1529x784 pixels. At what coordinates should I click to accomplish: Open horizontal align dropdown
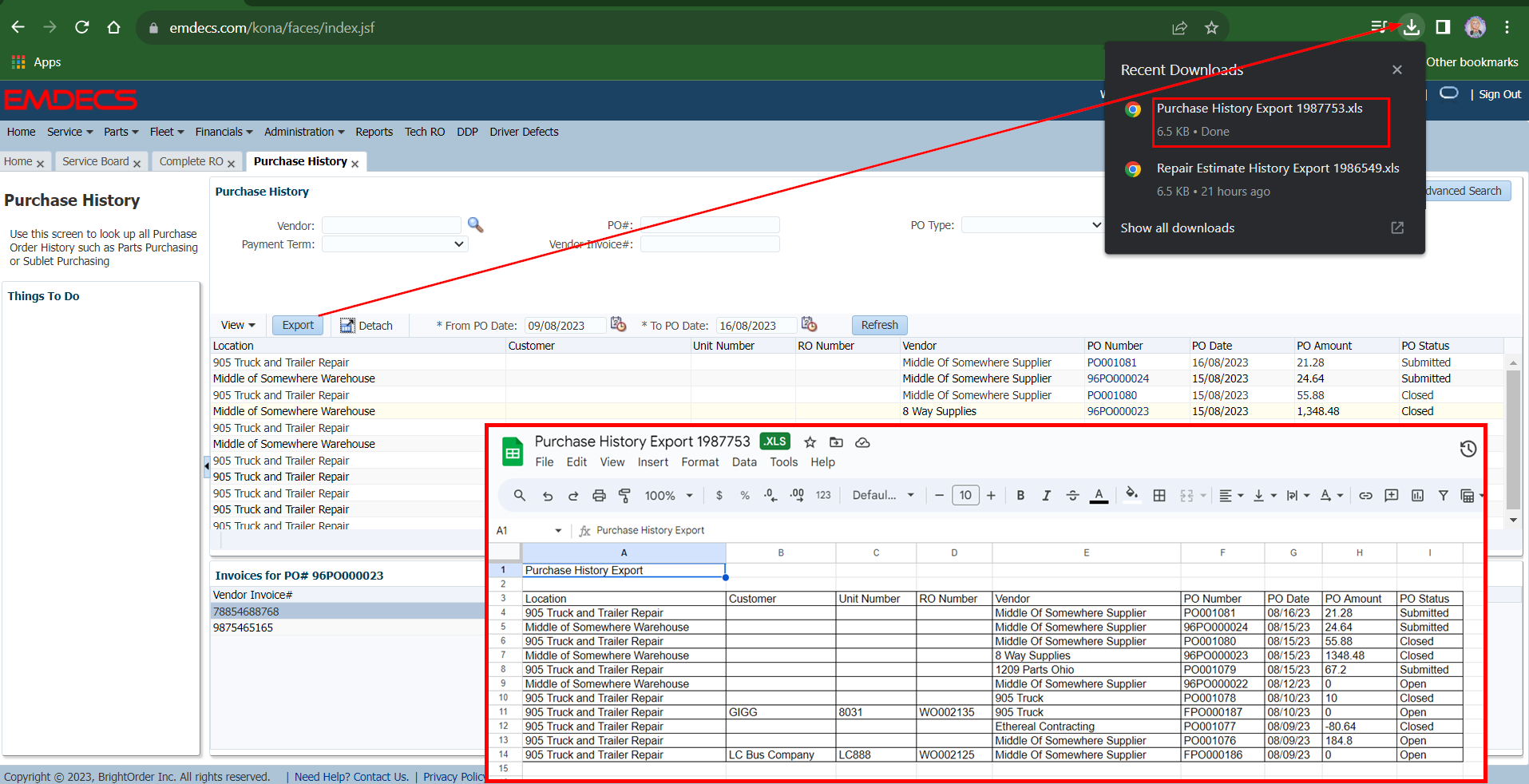1231,496
